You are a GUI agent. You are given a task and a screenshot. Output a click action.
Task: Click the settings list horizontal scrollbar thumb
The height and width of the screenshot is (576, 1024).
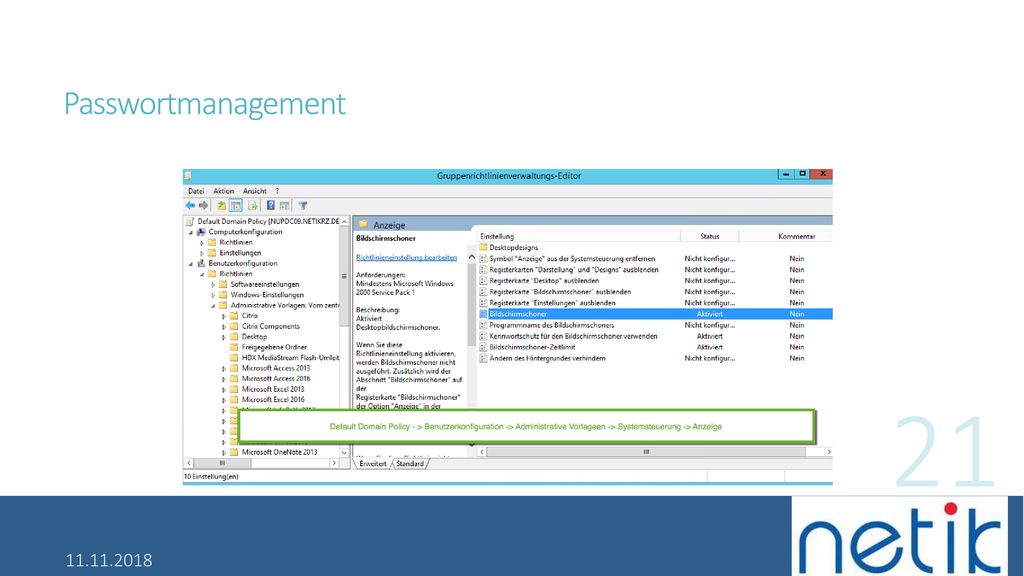click(646, 452)
